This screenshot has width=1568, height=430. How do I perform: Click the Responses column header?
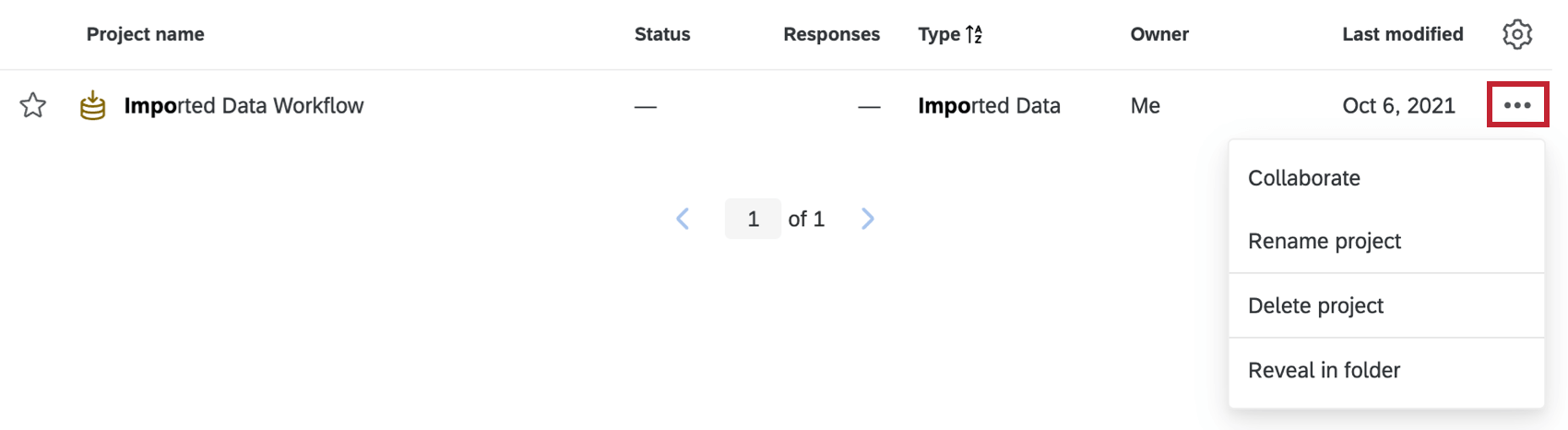pos(831,34)
